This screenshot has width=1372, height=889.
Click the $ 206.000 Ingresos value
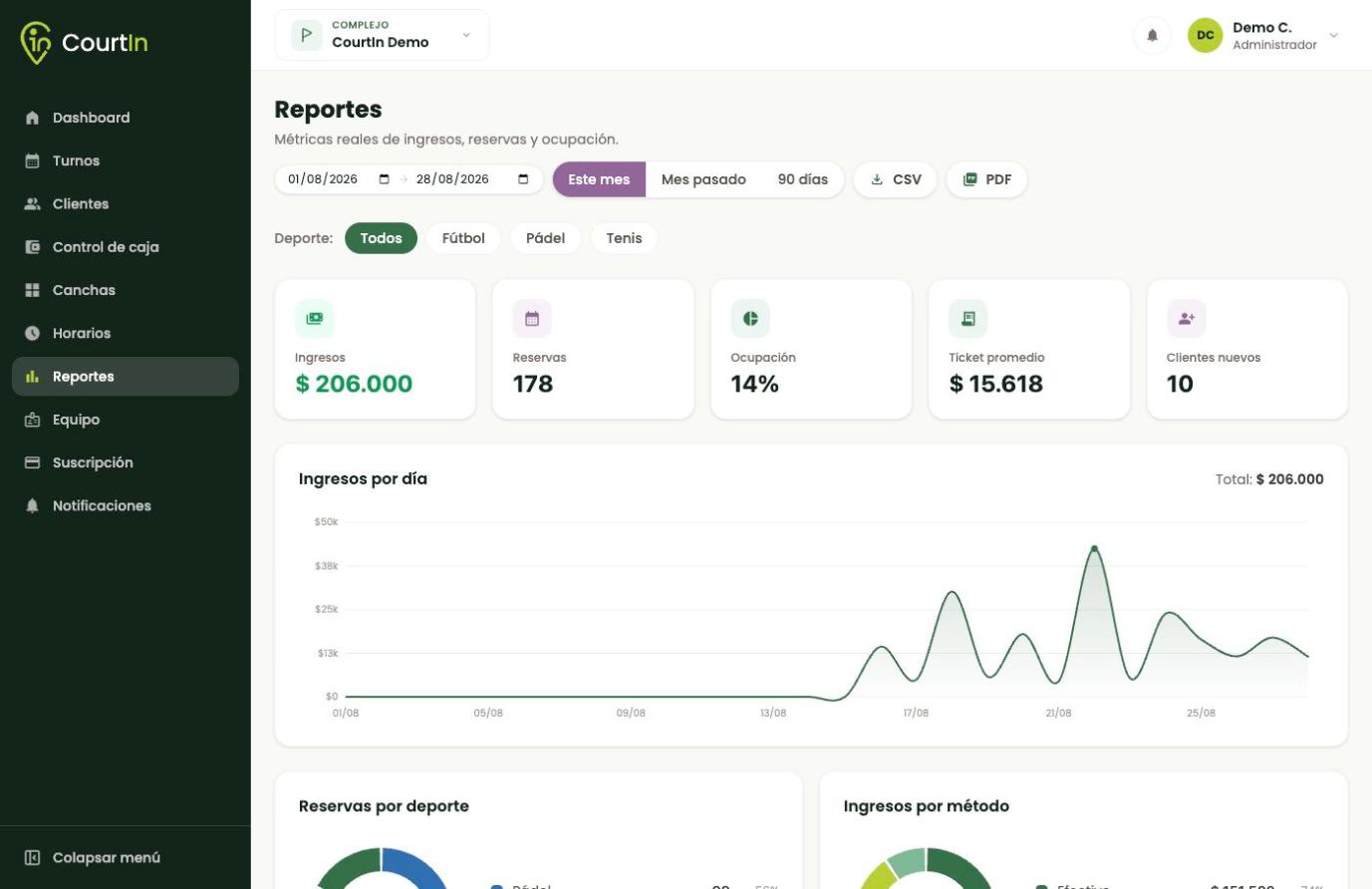354,384
